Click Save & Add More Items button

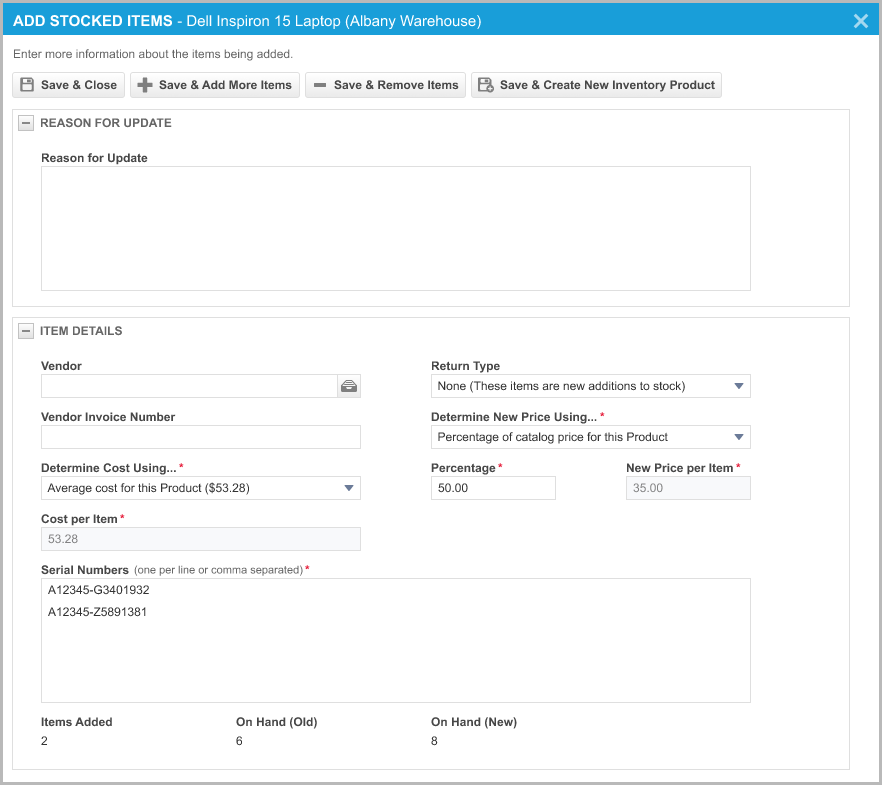tap(215, 85)
